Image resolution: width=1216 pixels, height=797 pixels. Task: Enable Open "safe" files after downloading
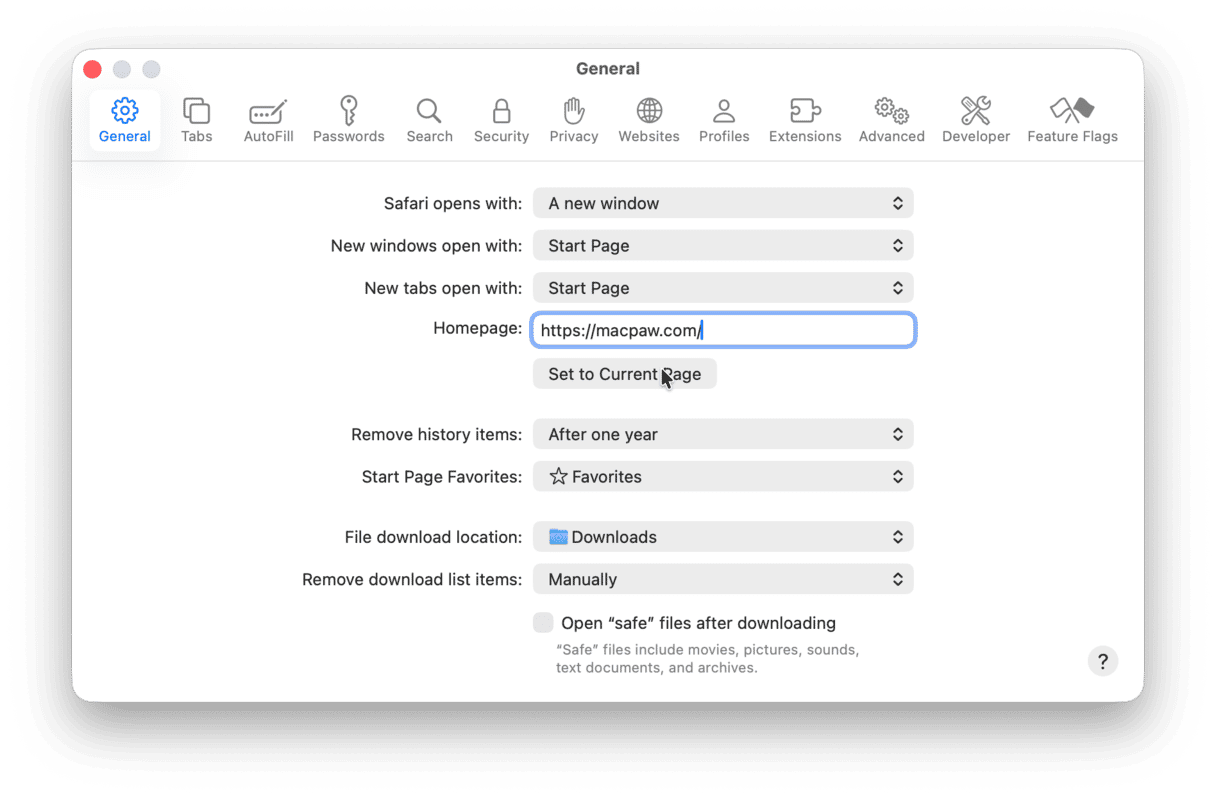(543, 623)
